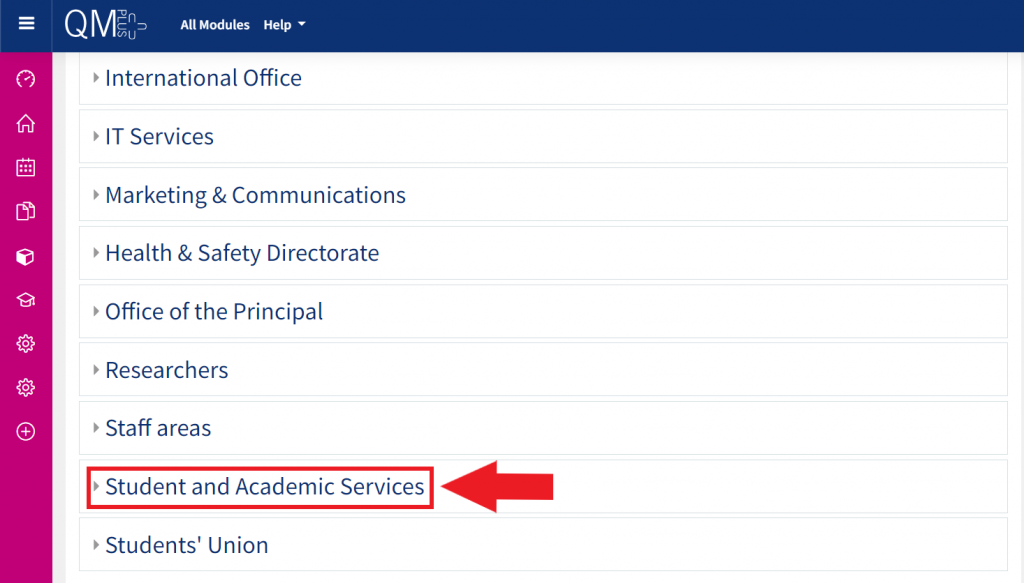Screen dimensions: 1024x583
Task: Open the calendar icon in sidebar
Action: pyautogui.click(x=26, y=167)
